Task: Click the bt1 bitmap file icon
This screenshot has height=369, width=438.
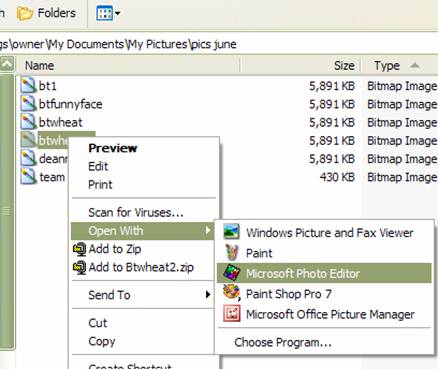Action: click(x=28, y=85)
